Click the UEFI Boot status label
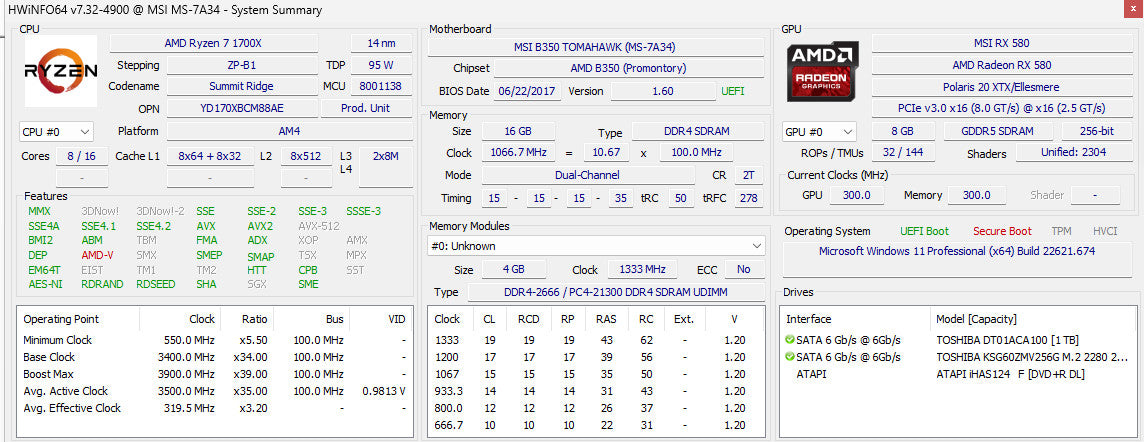 tap(924, 231)
